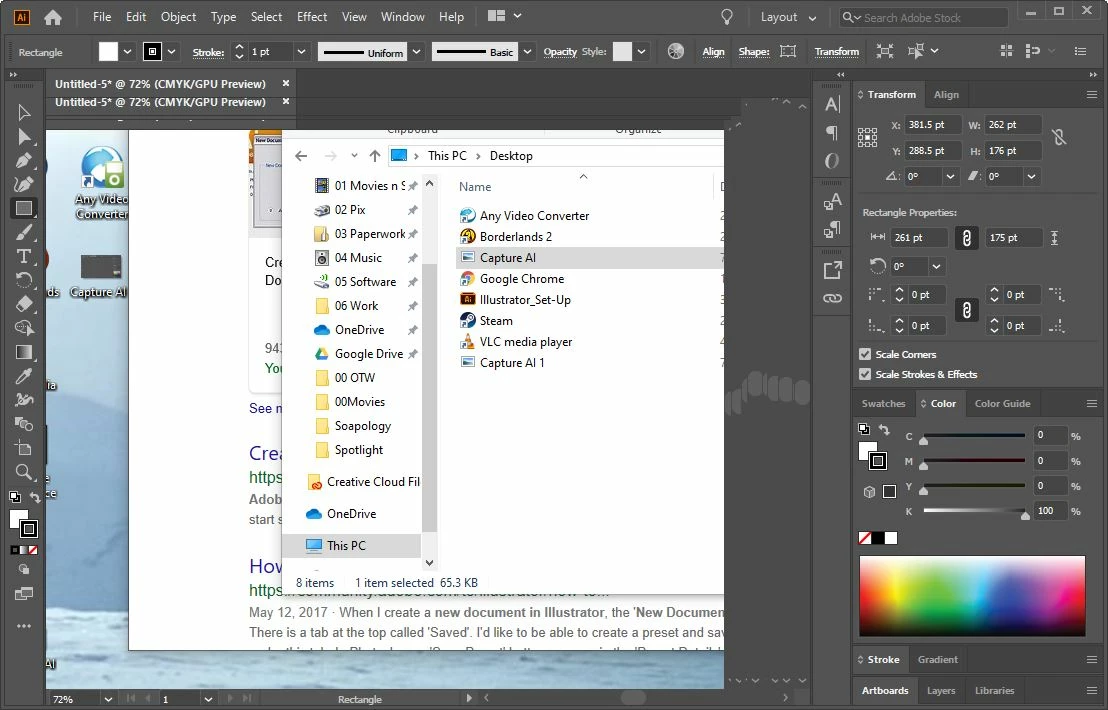Open zoom level dropdown at 72%

[x=108, y=699]
